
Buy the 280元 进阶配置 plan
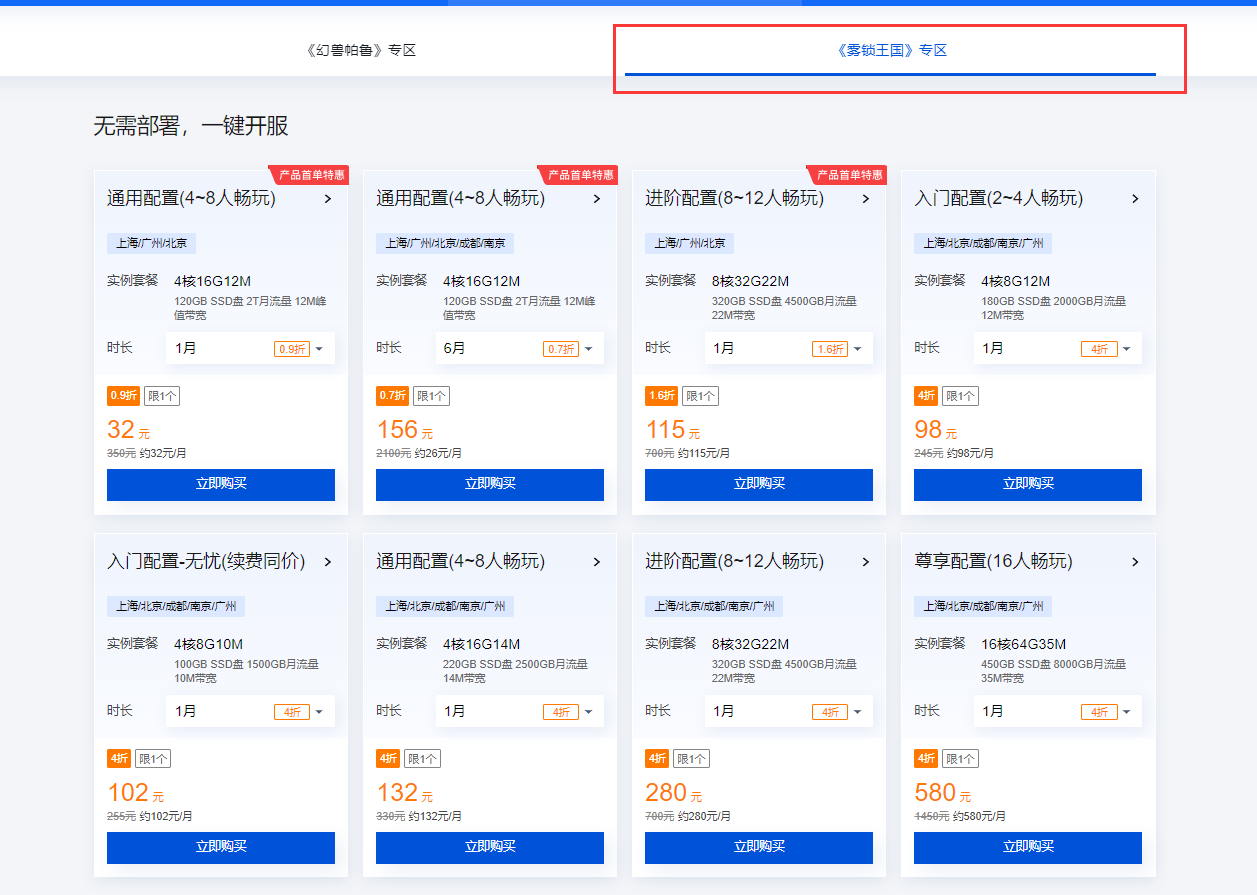click(x=759, y=847)
